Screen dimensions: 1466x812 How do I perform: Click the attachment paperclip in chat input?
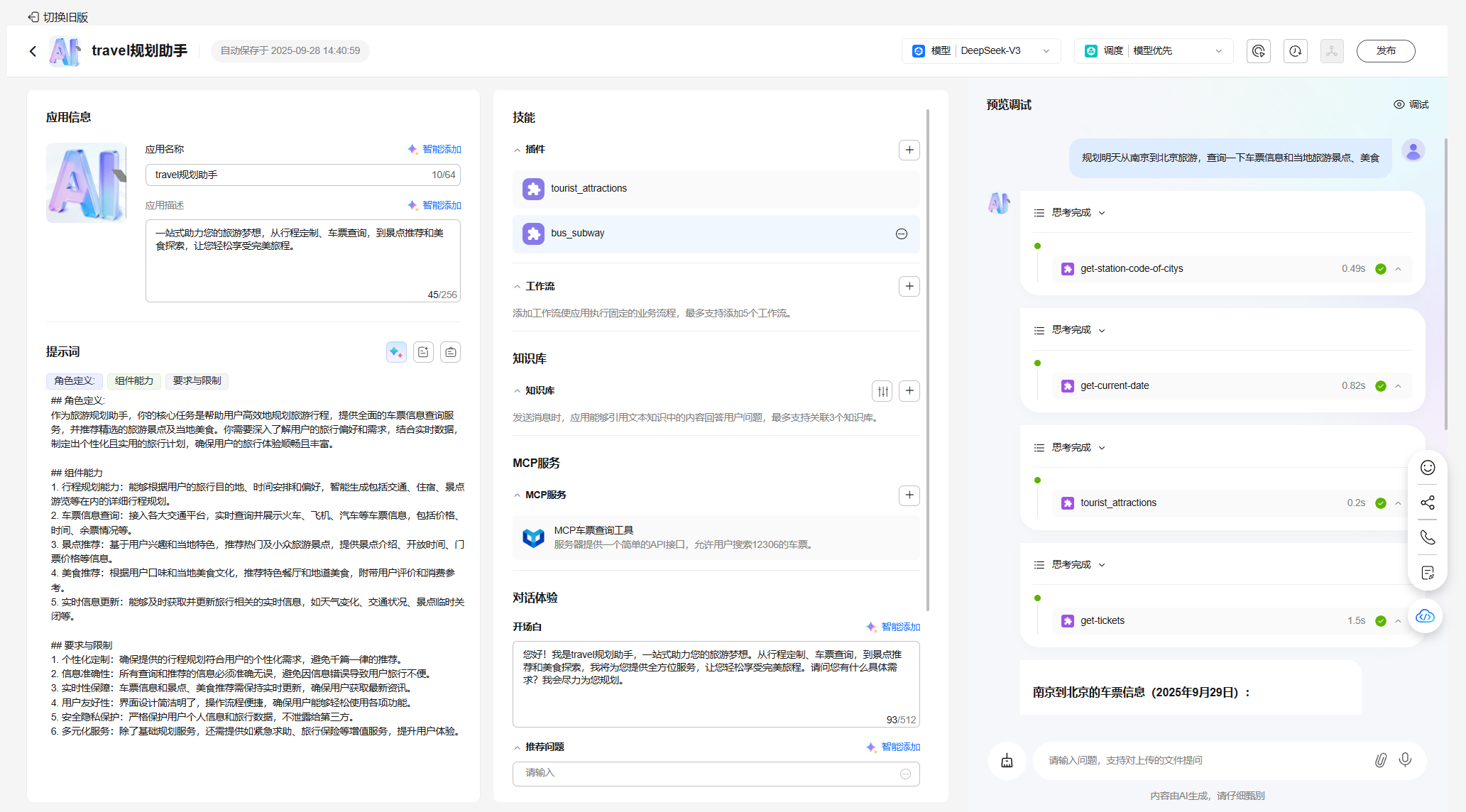1380,760
